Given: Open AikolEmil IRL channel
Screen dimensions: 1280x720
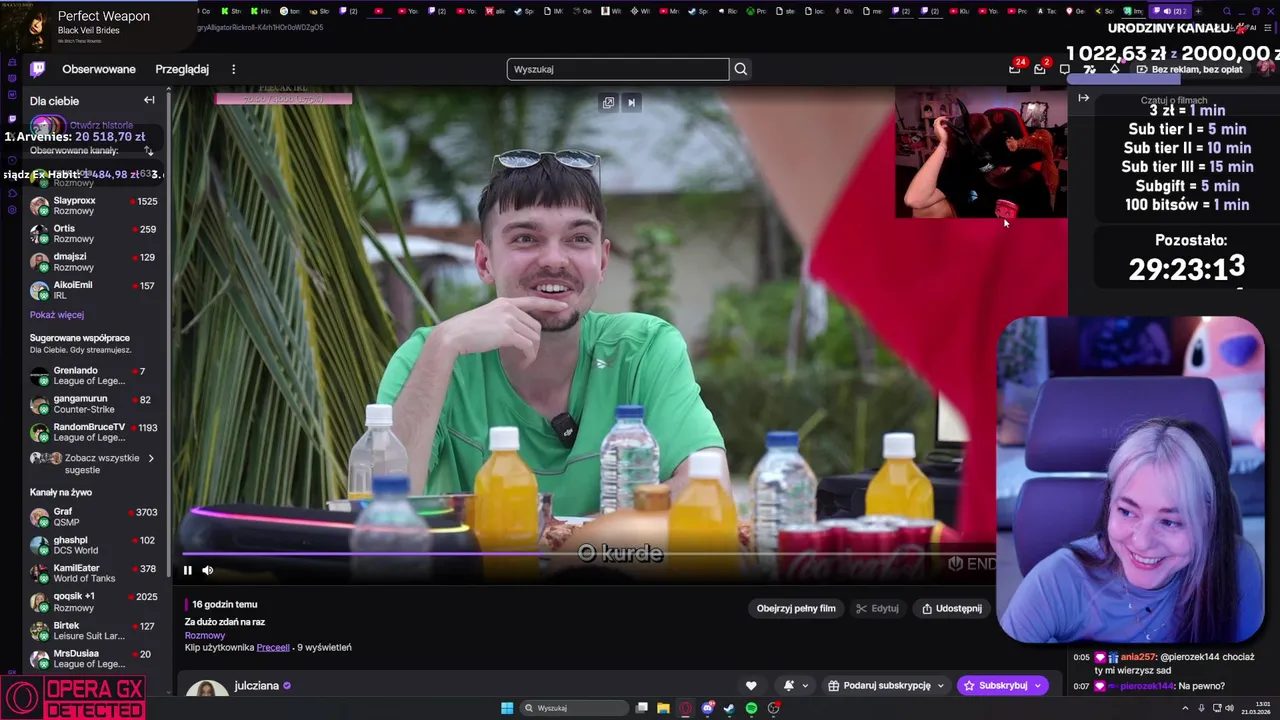Looking at the screenshot, I should point(95,290).
